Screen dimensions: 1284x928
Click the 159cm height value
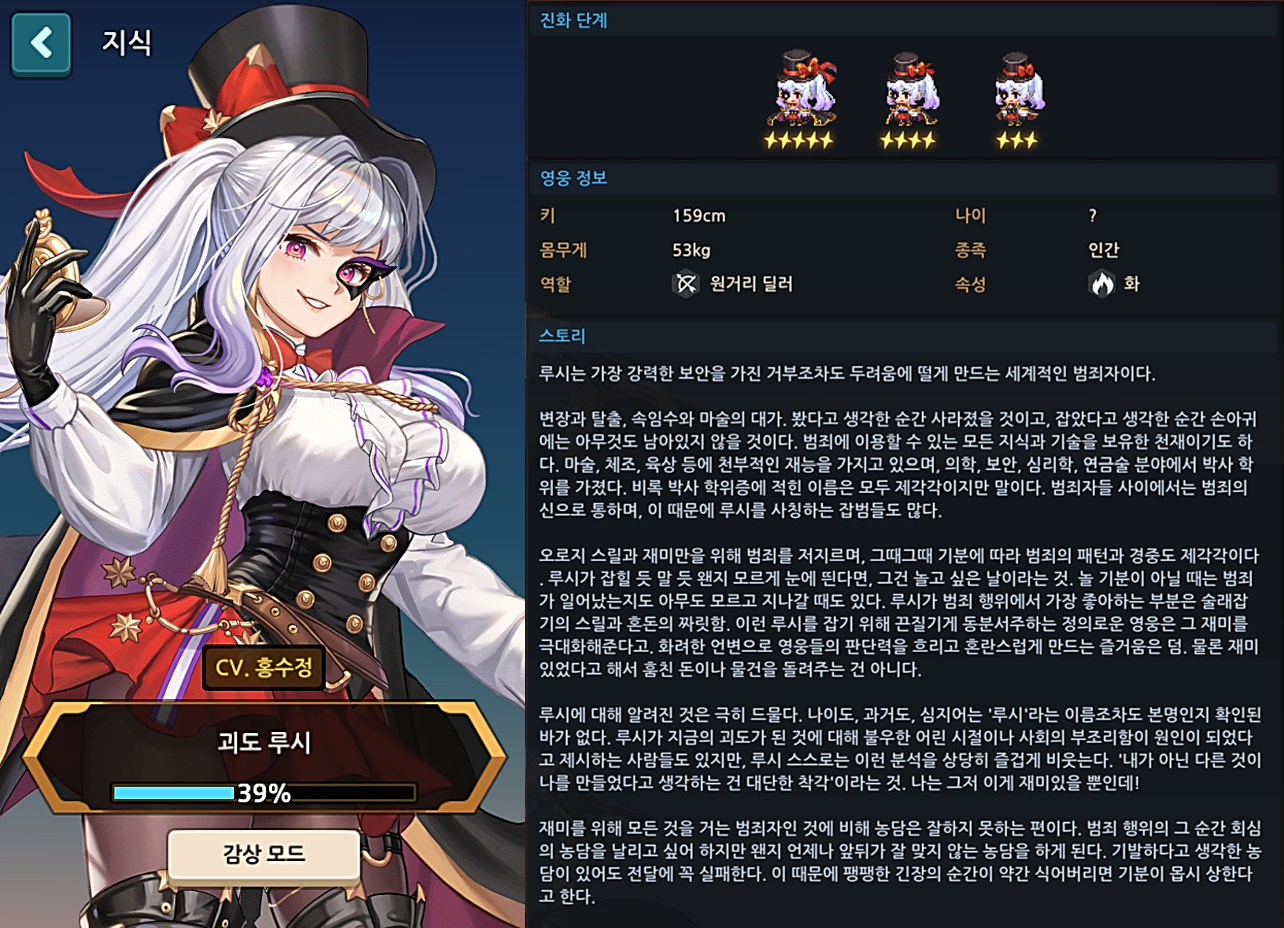coord(699,215)
